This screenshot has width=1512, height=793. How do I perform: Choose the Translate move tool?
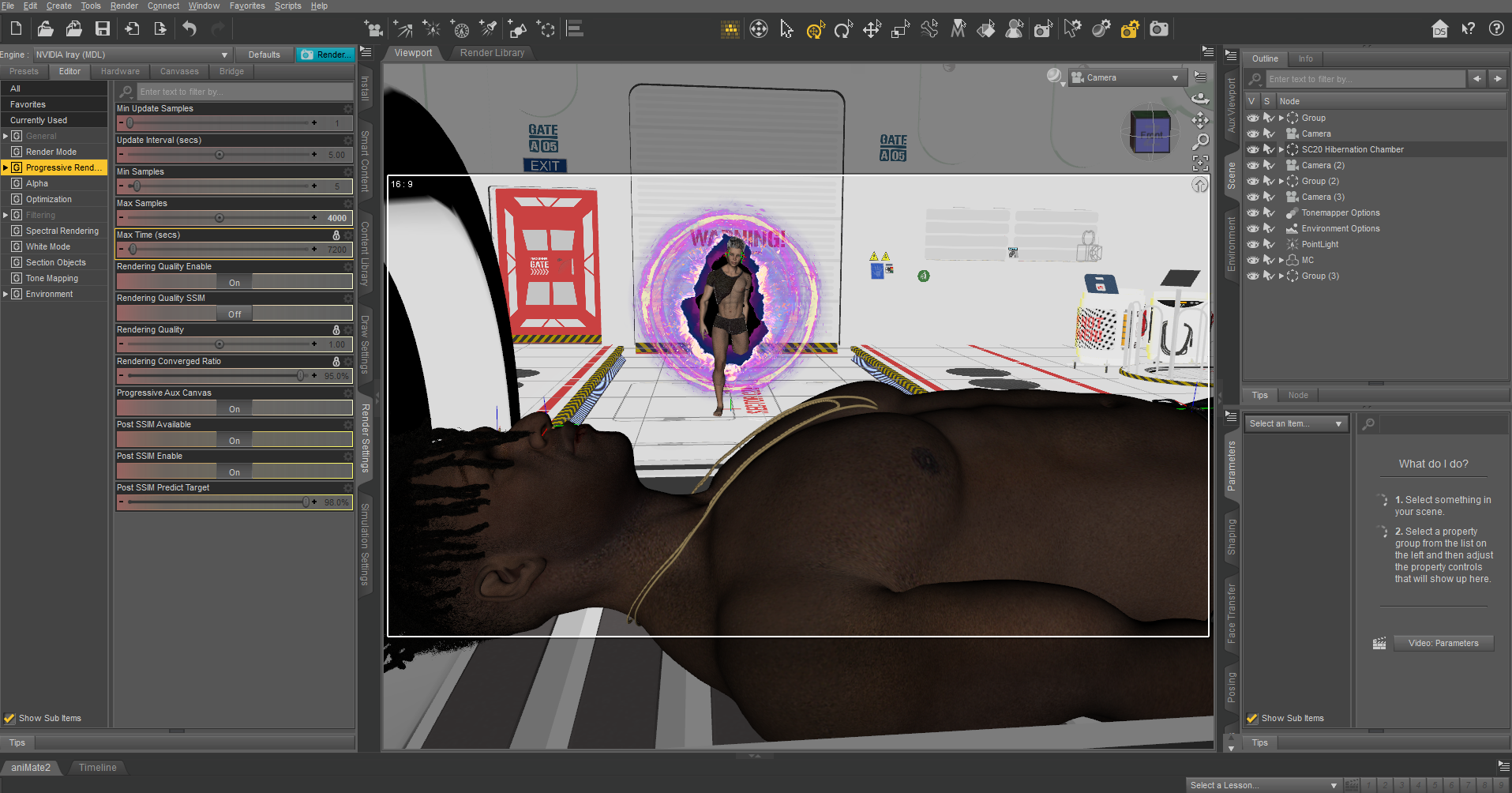click(x=872, y=30)
